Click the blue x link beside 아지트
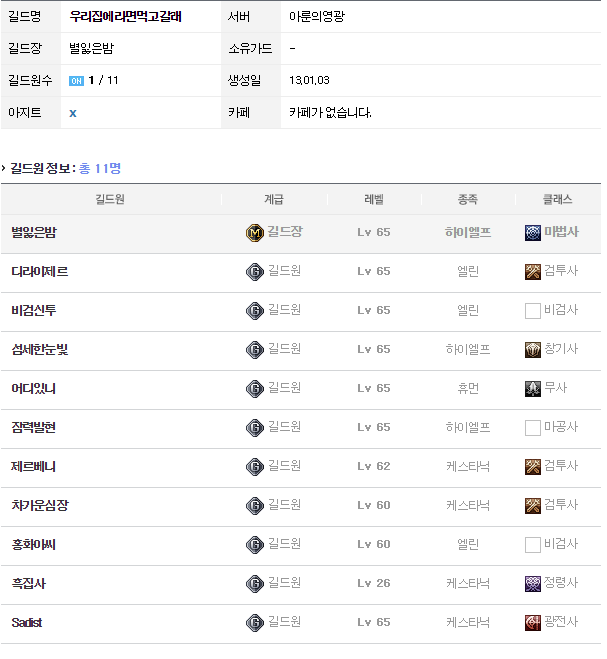Screen dimensions: 607x659 73,112
